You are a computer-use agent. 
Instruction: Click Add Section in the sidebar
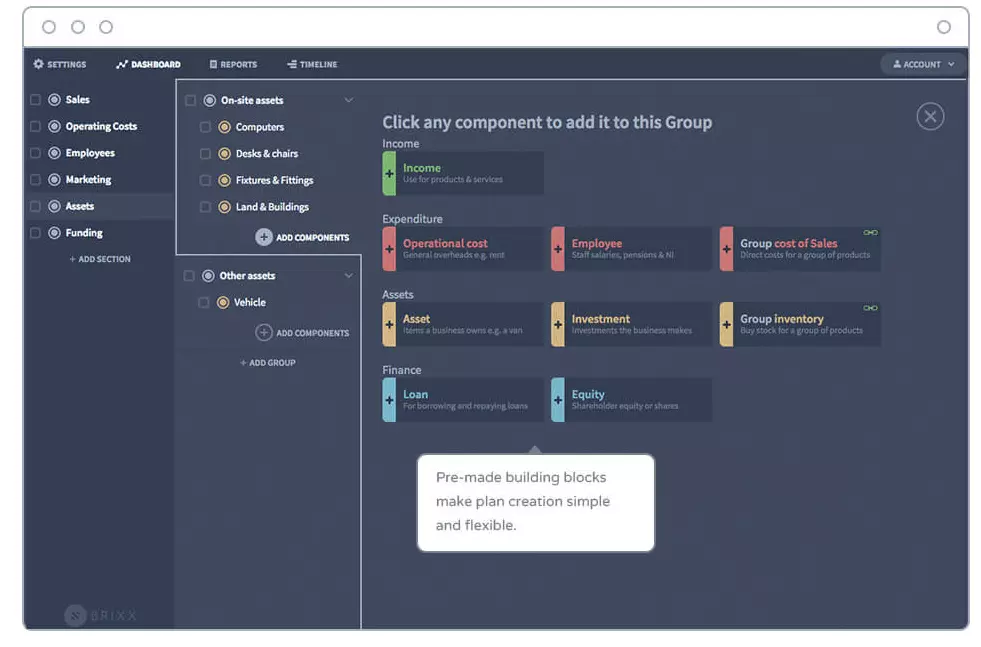(x=100, y=259)
